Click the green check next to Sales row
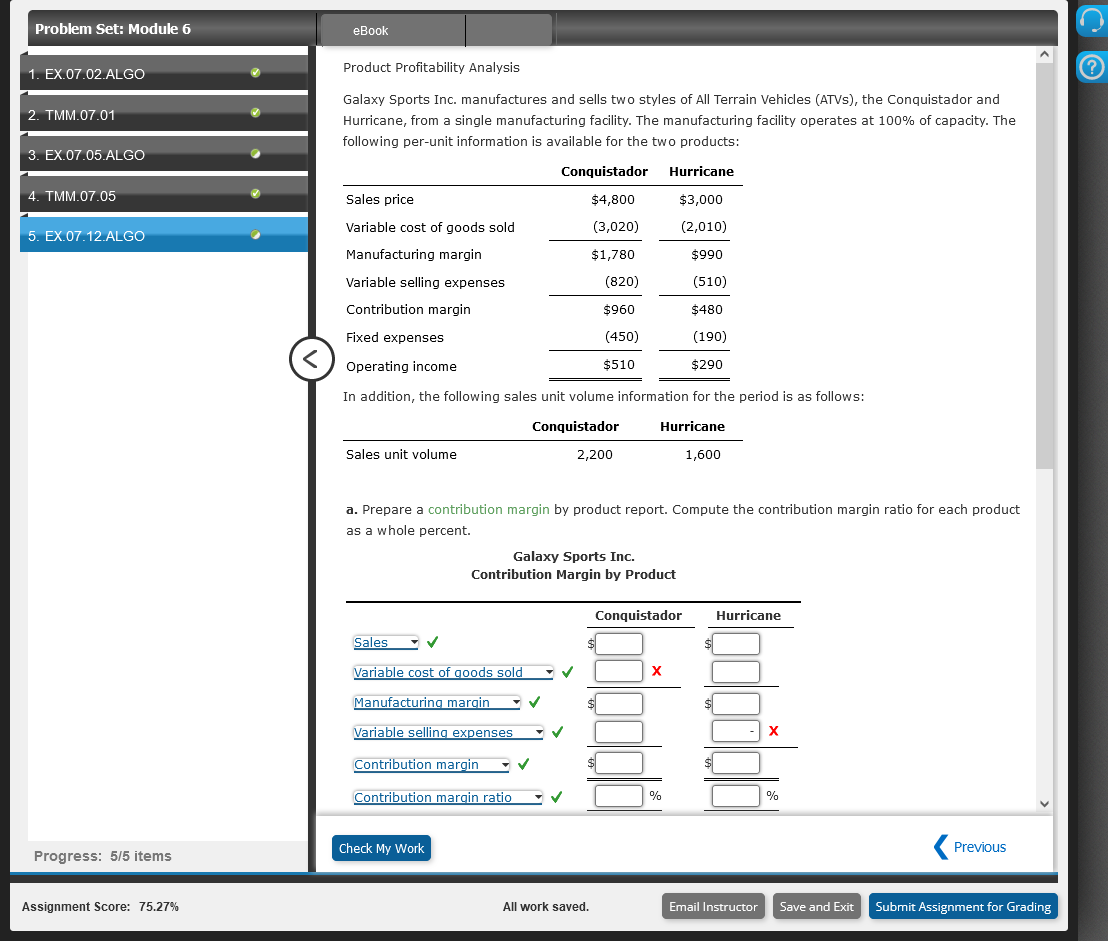 coord(432,641)
